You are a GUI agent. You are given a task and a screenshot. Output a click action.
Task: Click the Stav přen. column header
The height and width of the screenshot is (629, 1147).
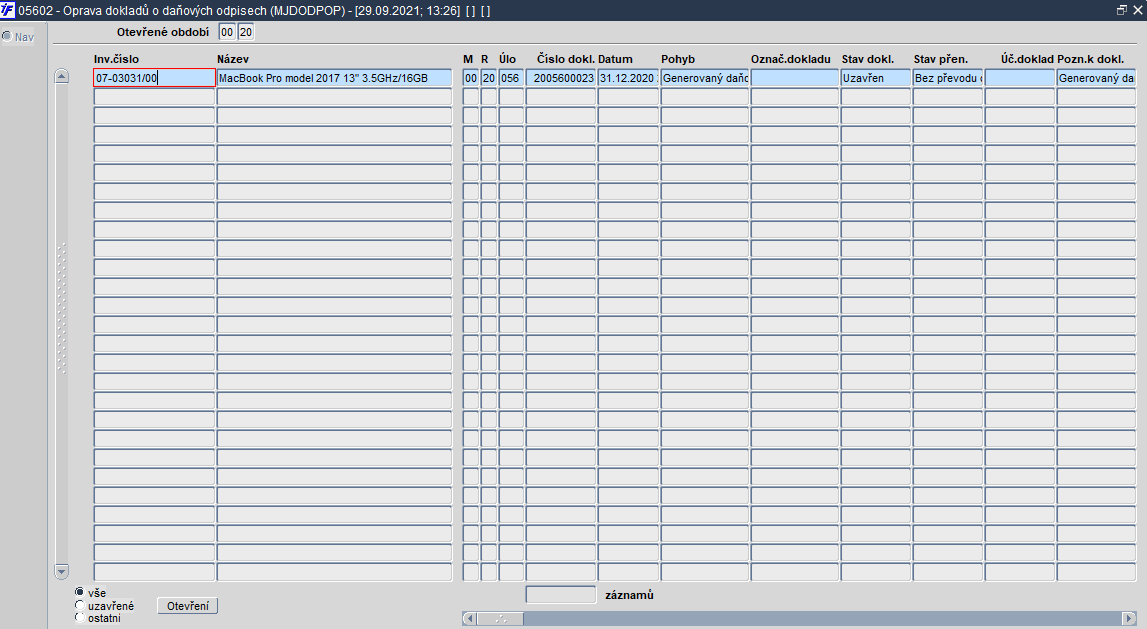pos(941,59)
